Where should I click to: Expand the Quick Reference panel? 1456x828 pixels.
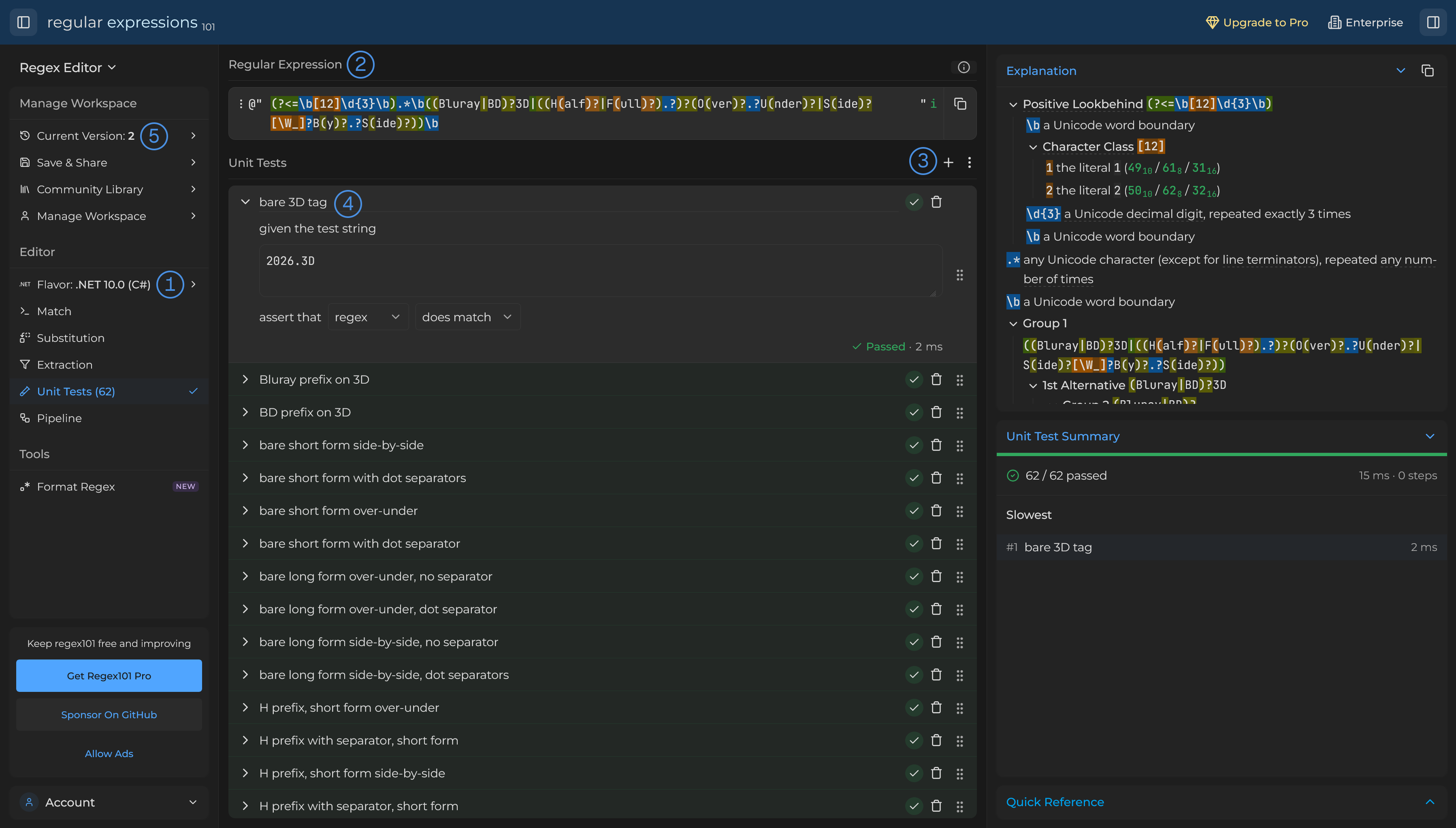[1429, 802]
